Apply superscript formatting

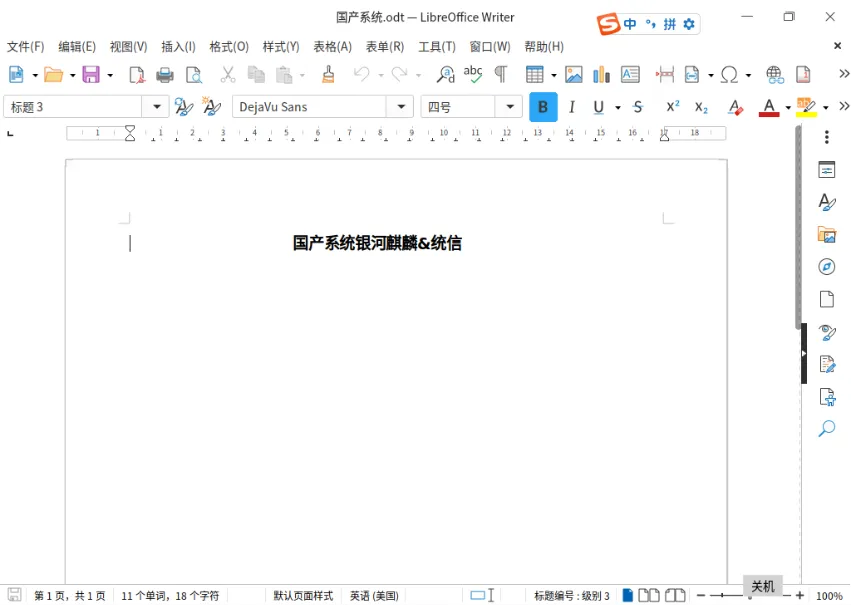point(672,107)
